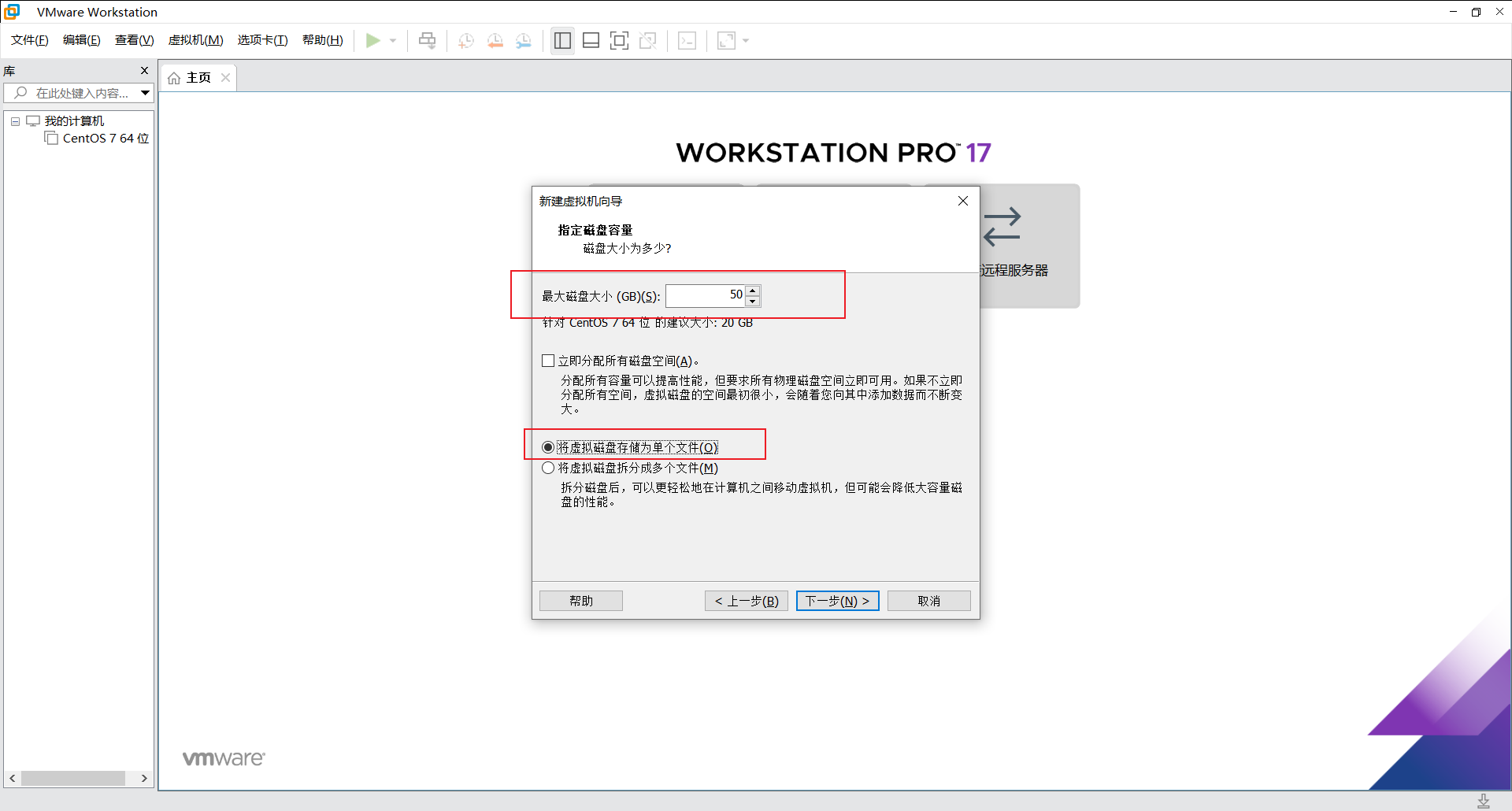
Task: Select 将虚拟磁盘存储为单个文件 radio option
Action: pyautogui.click(x=548, y=447)
